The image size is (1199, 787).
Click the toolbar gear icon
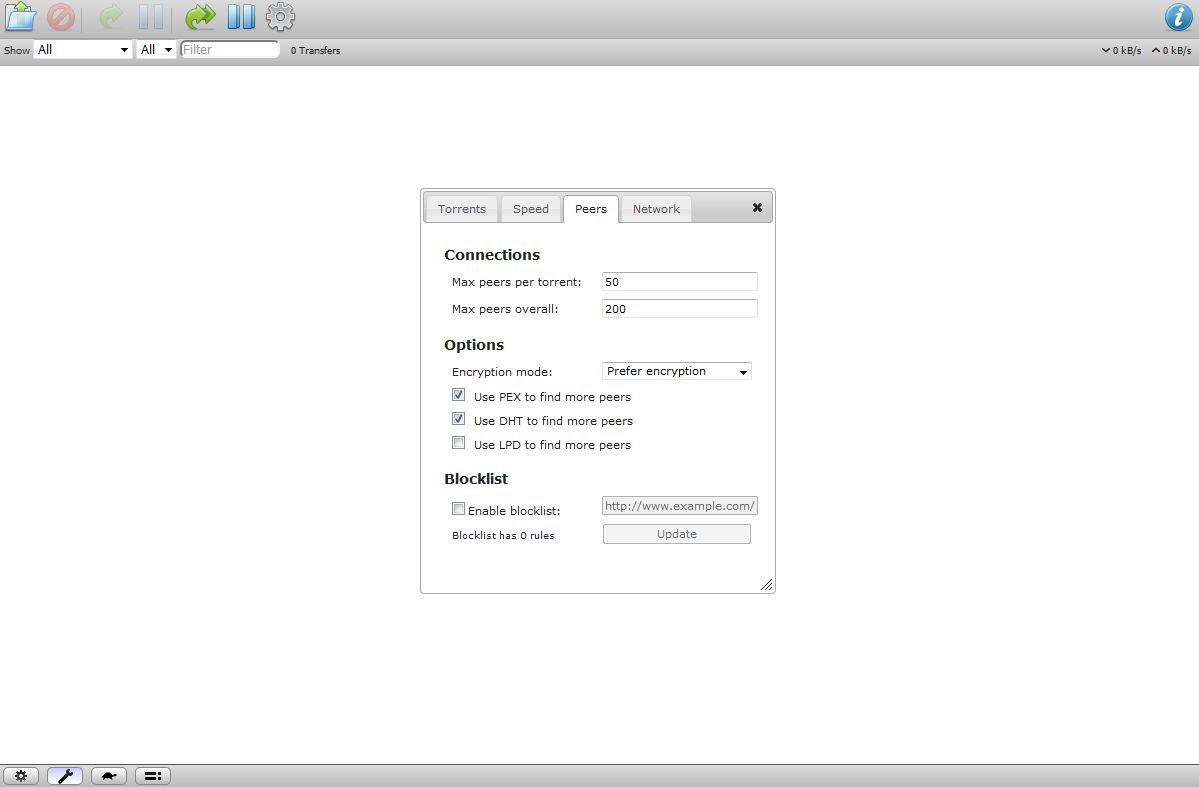coord(280,17)
